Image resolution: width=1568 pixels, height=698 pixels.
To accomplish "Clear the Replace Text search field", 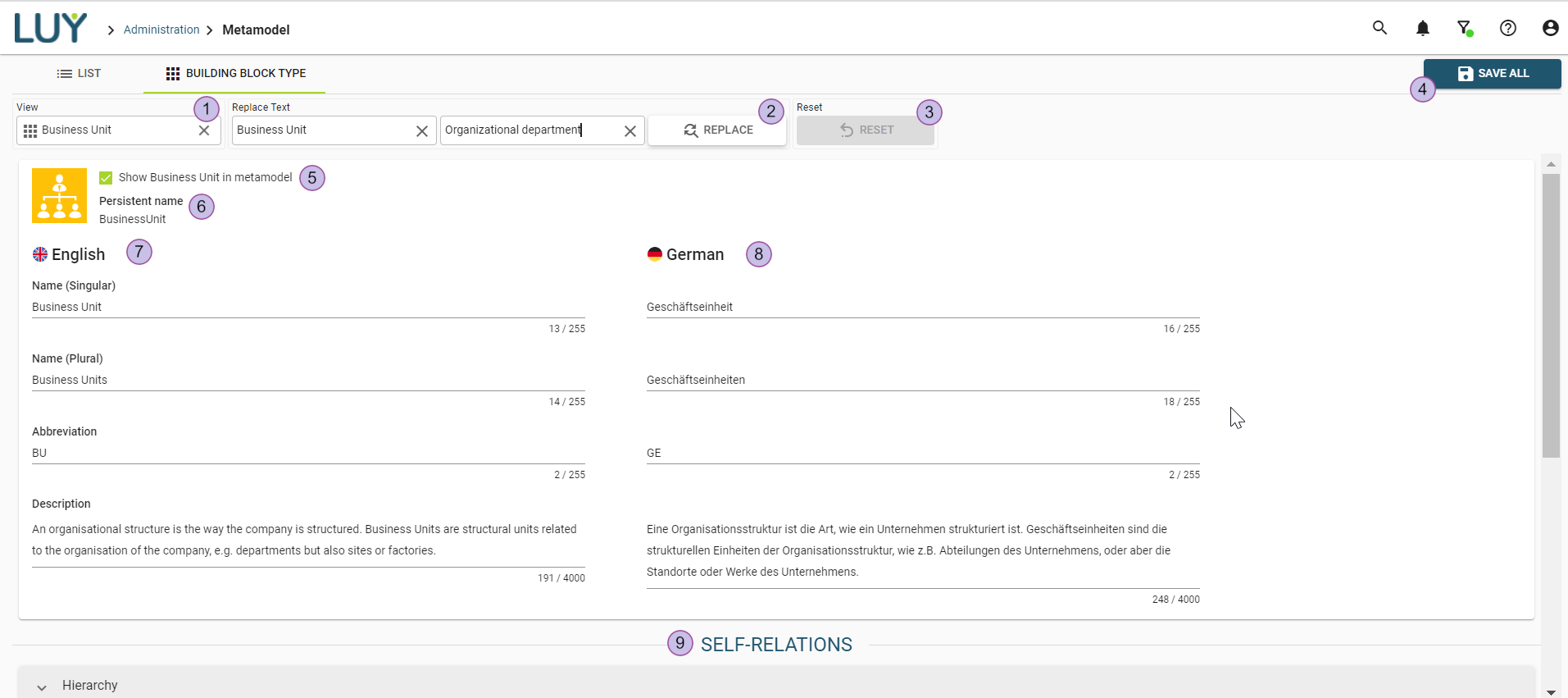I will (x=421, y=131).
